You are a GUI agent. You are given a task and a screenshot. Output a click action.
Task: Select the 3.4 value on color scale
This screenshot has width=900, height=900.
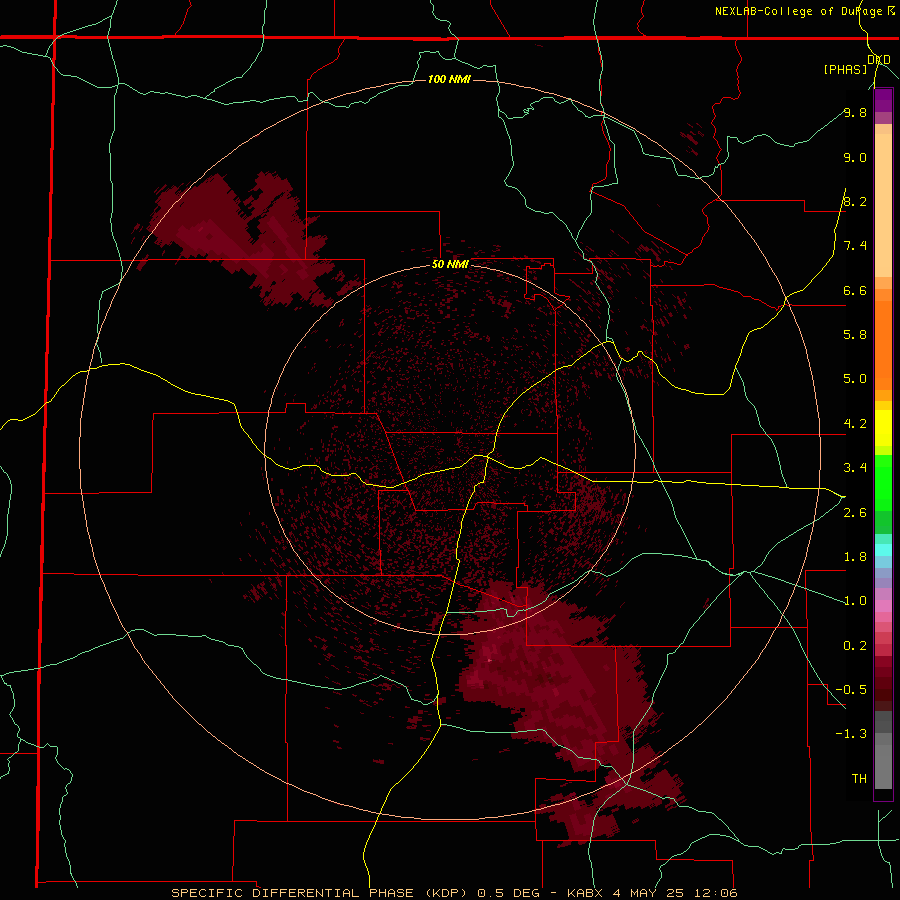855,468
